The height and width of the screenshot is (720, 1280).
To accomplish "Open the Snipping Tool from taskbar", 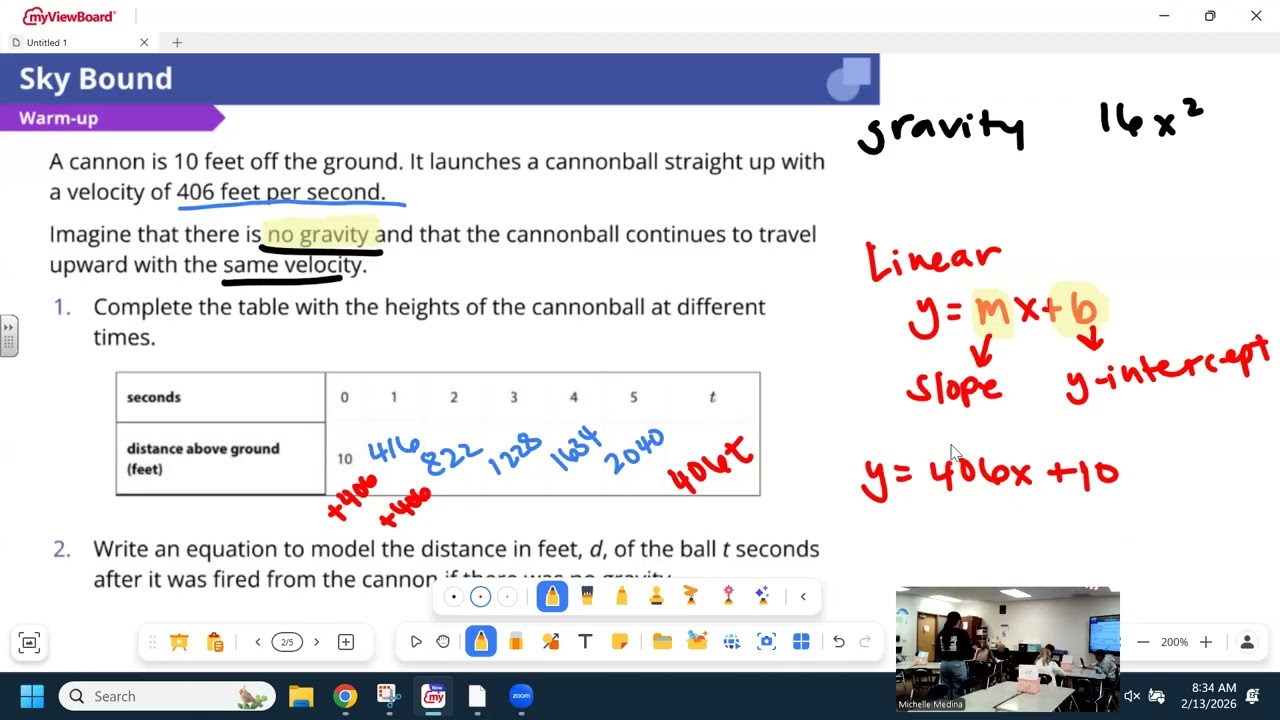I will point(389,696).
